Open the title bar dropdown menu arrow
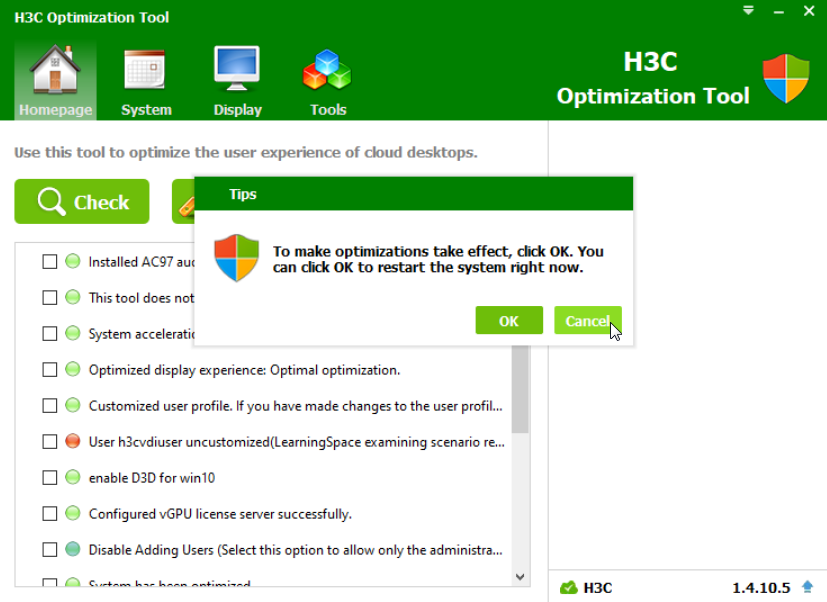 [748, 11]
